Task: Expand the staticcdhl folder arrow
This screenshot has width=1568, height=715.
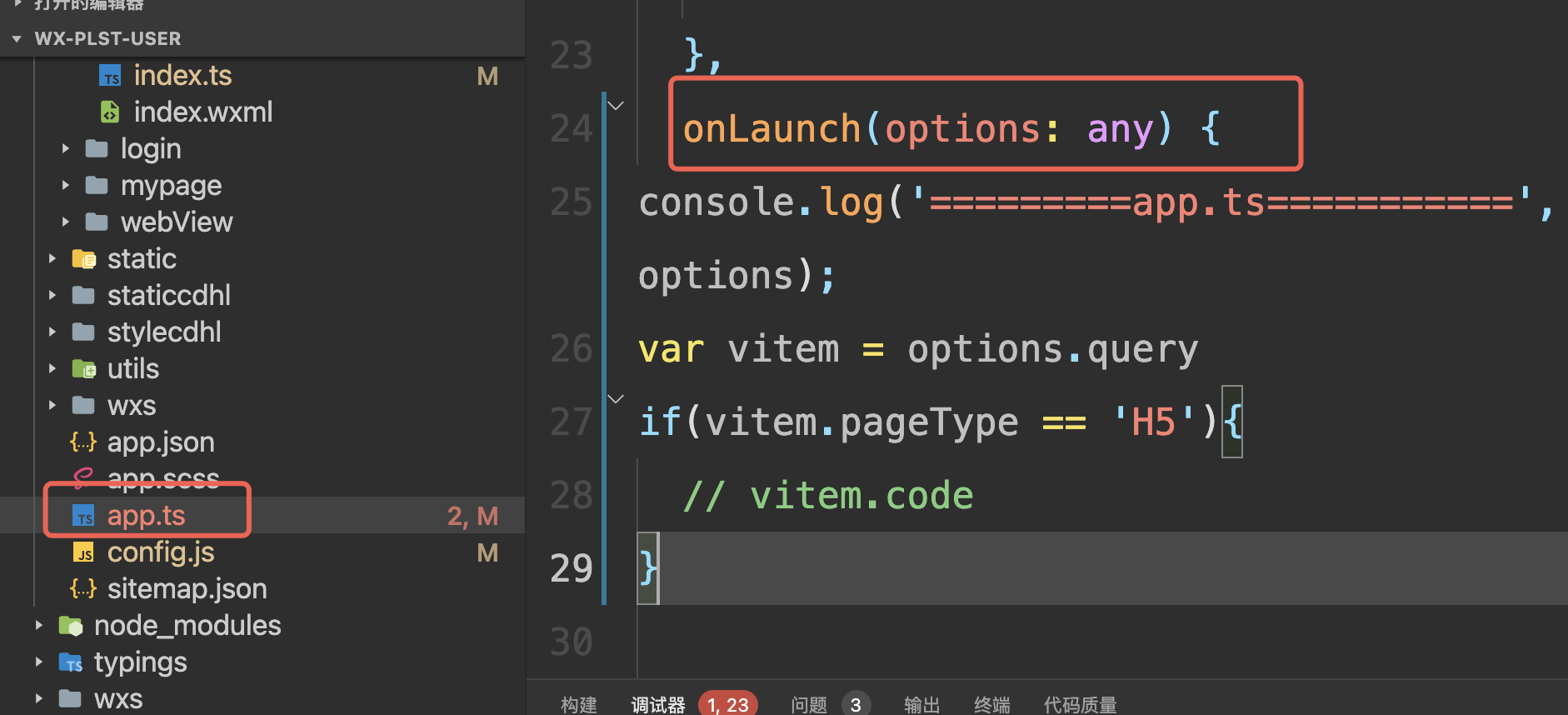Action: [52, 295]
